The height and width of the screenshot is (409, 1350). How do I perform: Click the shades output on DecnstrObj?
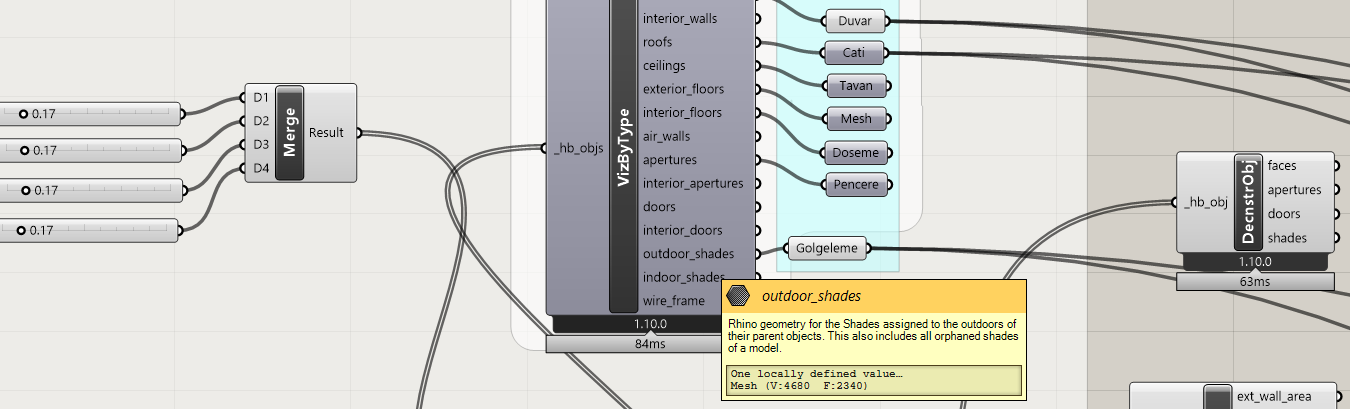tap(1288, 237)
